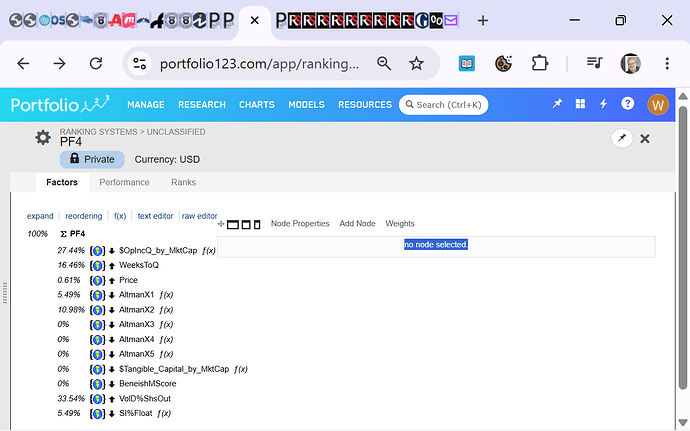Close the PF4 ranking system panel
This screenshot has height=431, width=690.
click(645, 139)
